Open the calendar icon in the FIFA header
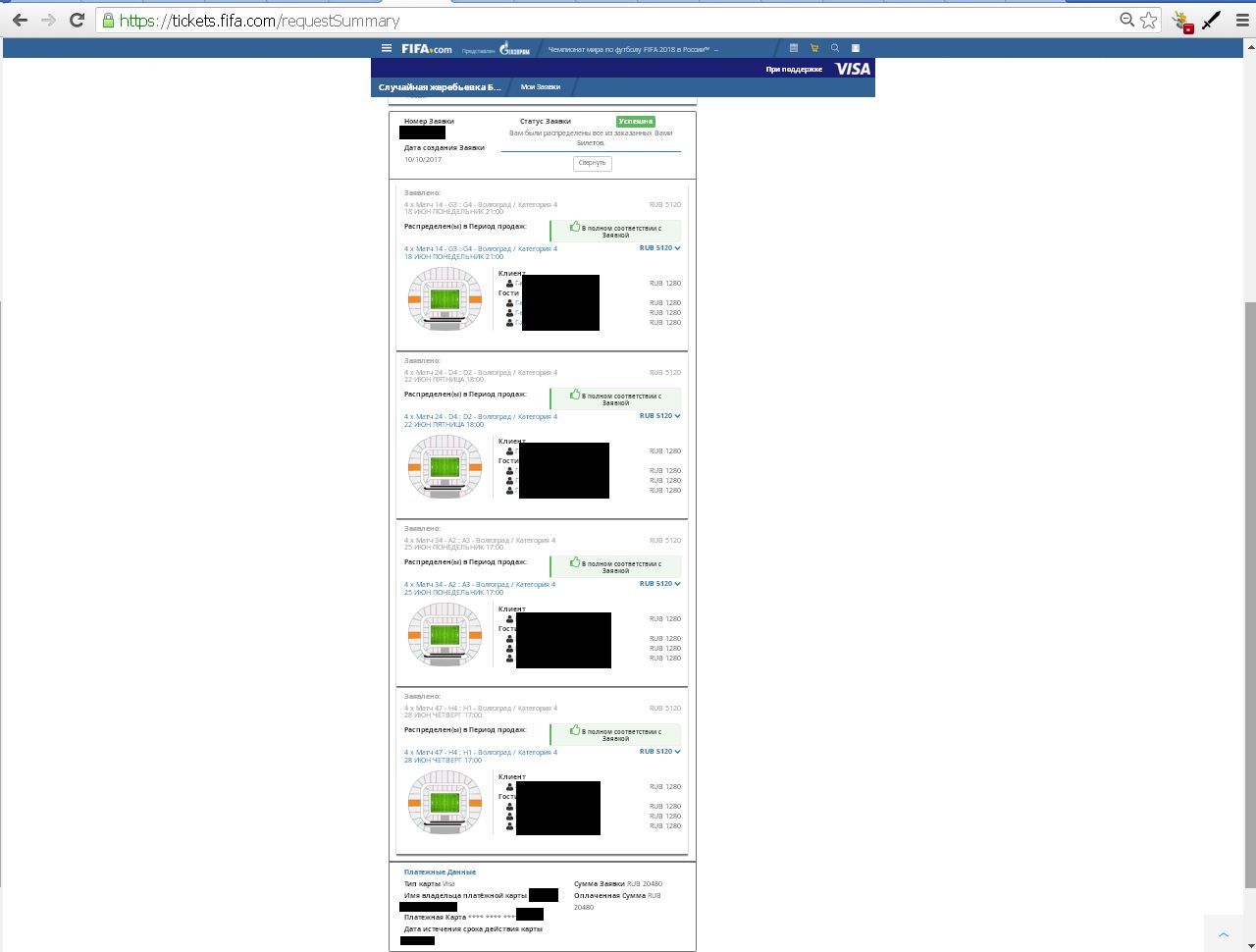 click(794, 48)
